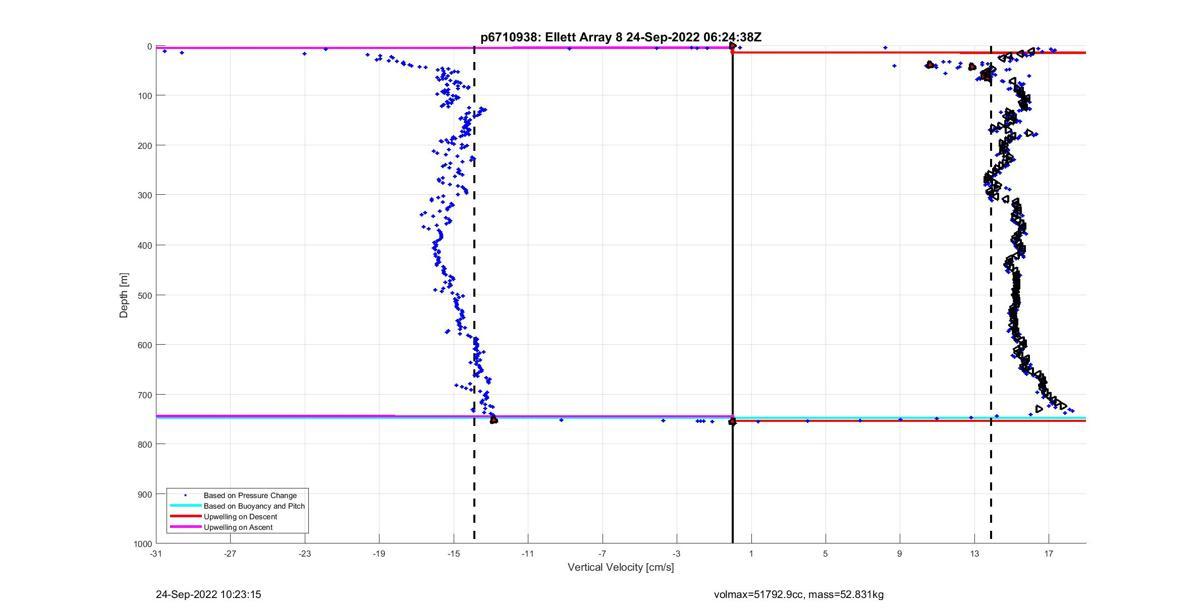This screenshot has height=611, width=1200.
Task: Click the 'volmax=51792.9cc, mass=52.831kg' footer text
Action: [x=798, y=595]
